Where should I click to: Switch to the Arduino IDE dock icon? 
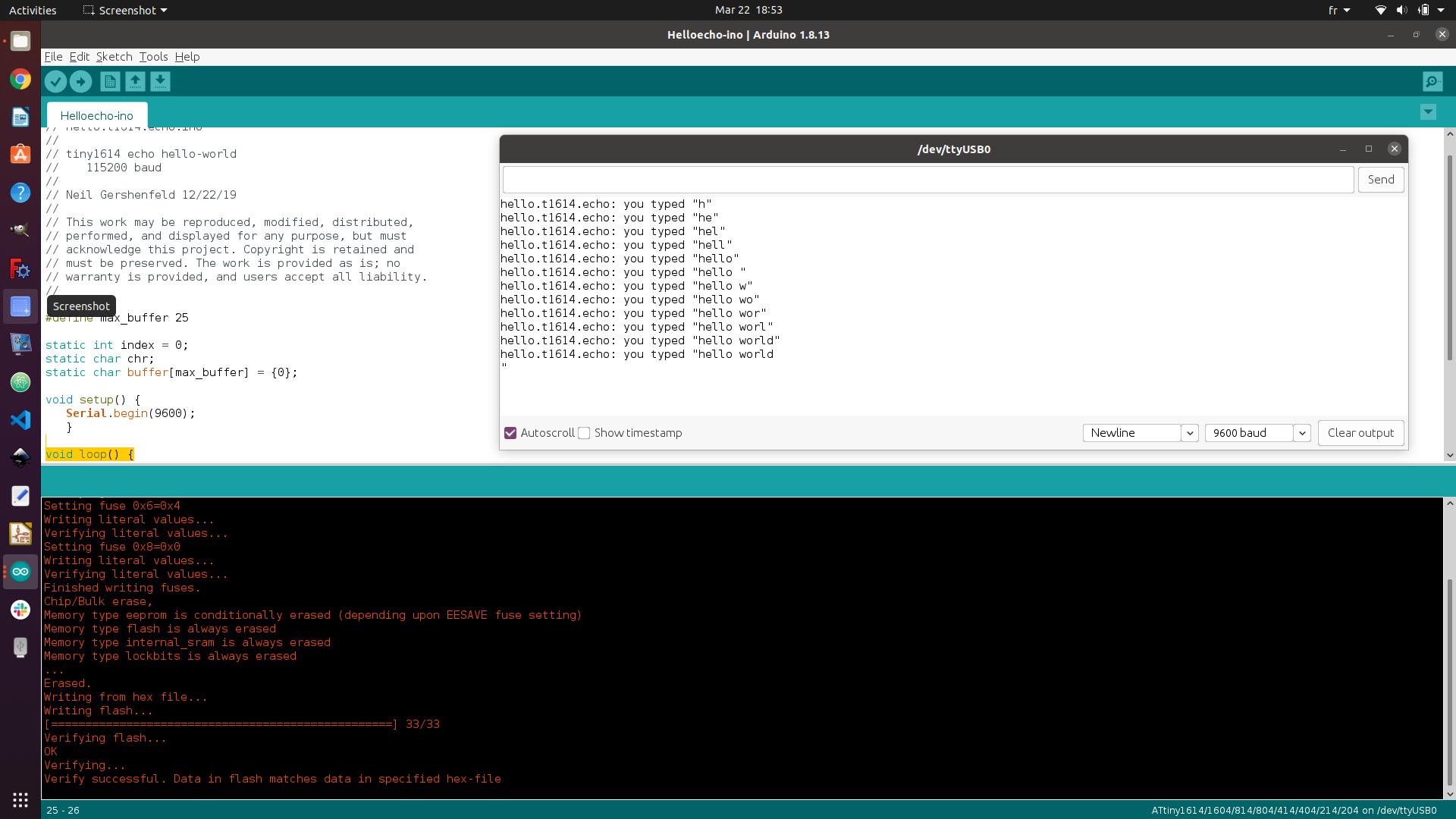click(20, 572)
